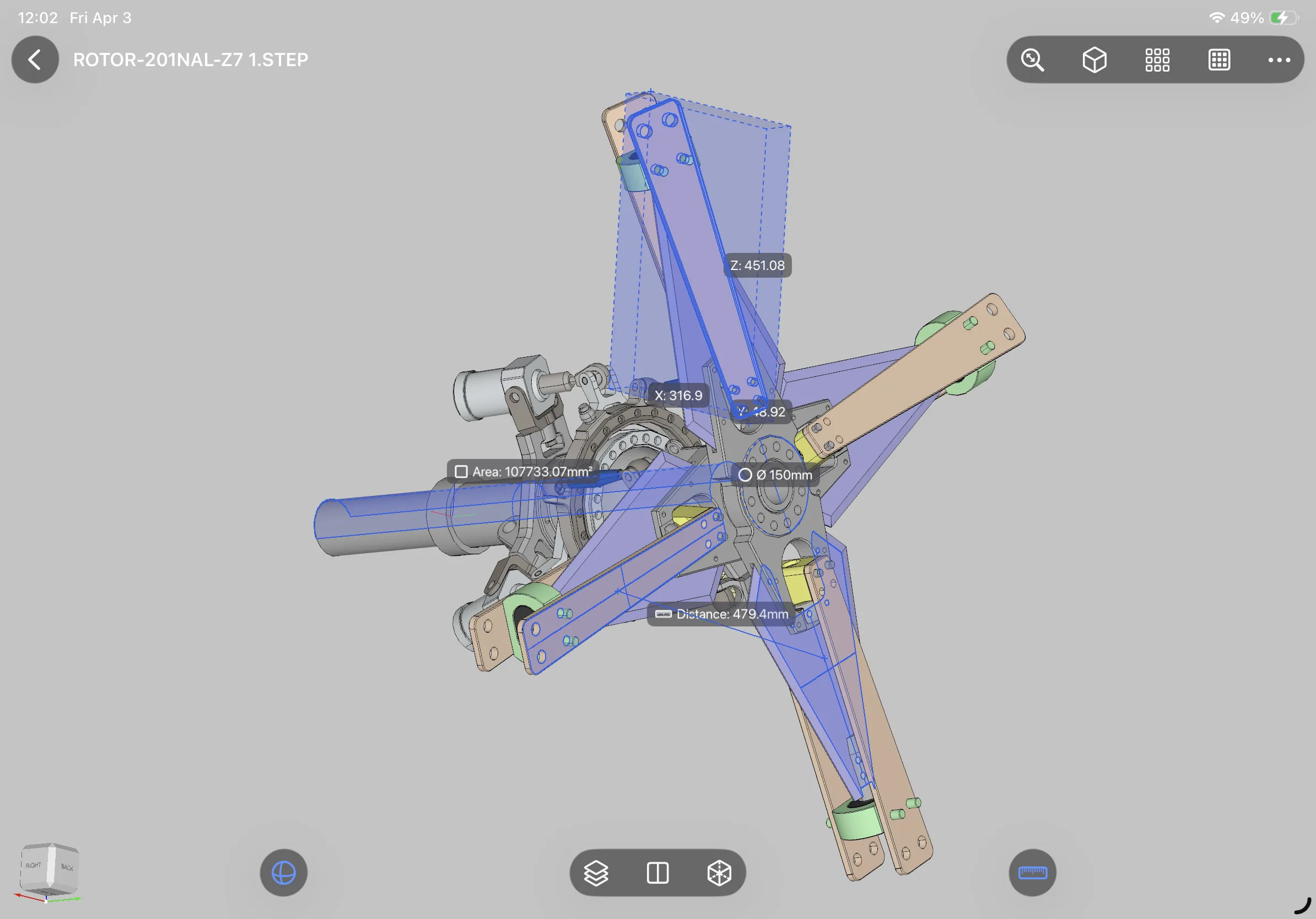Tap the ROTOR-201NAL-Z7 1.STEP file title

click(190, 60)
